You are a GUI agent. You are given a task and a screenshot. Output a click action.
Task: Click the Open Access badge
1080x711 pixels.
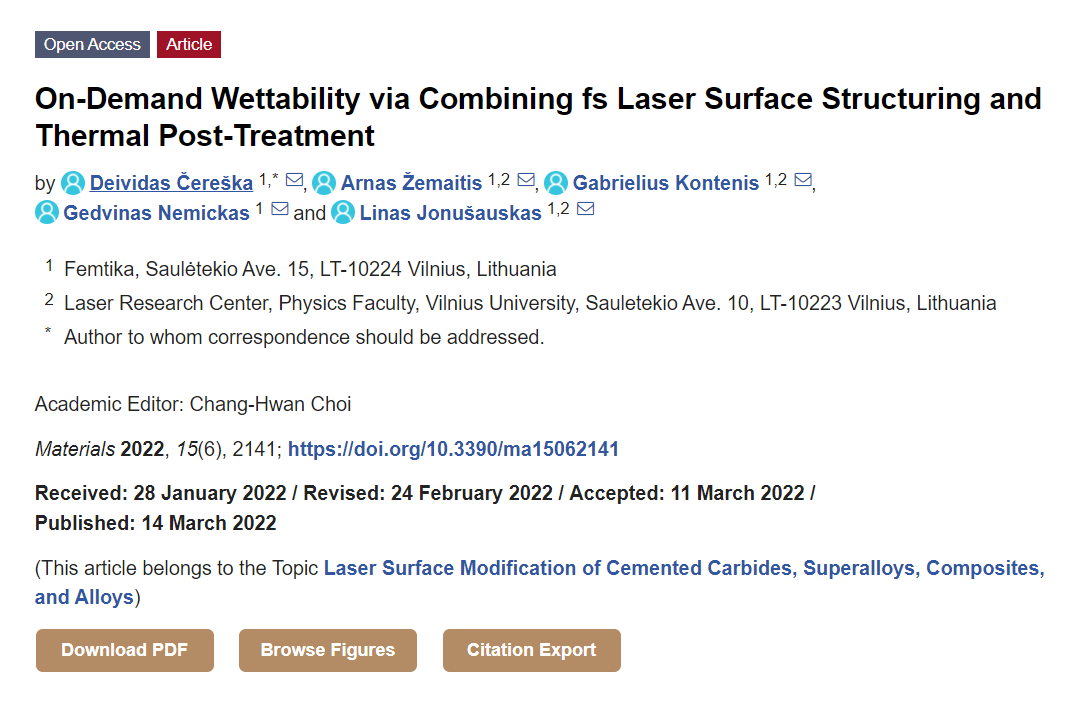point(92,45)
